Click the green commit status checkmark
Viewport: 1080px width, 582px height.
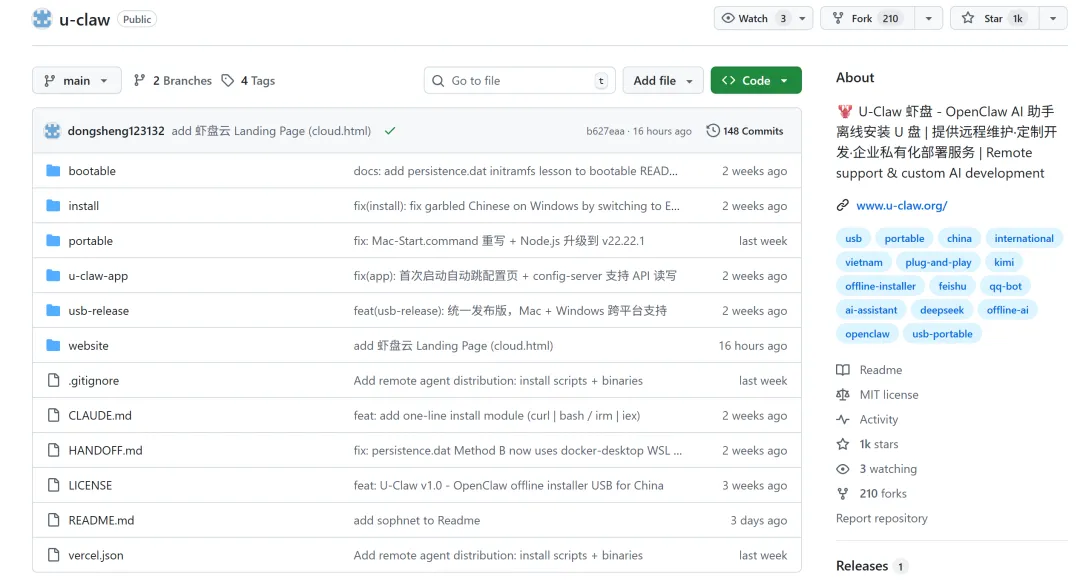(390, 131)
